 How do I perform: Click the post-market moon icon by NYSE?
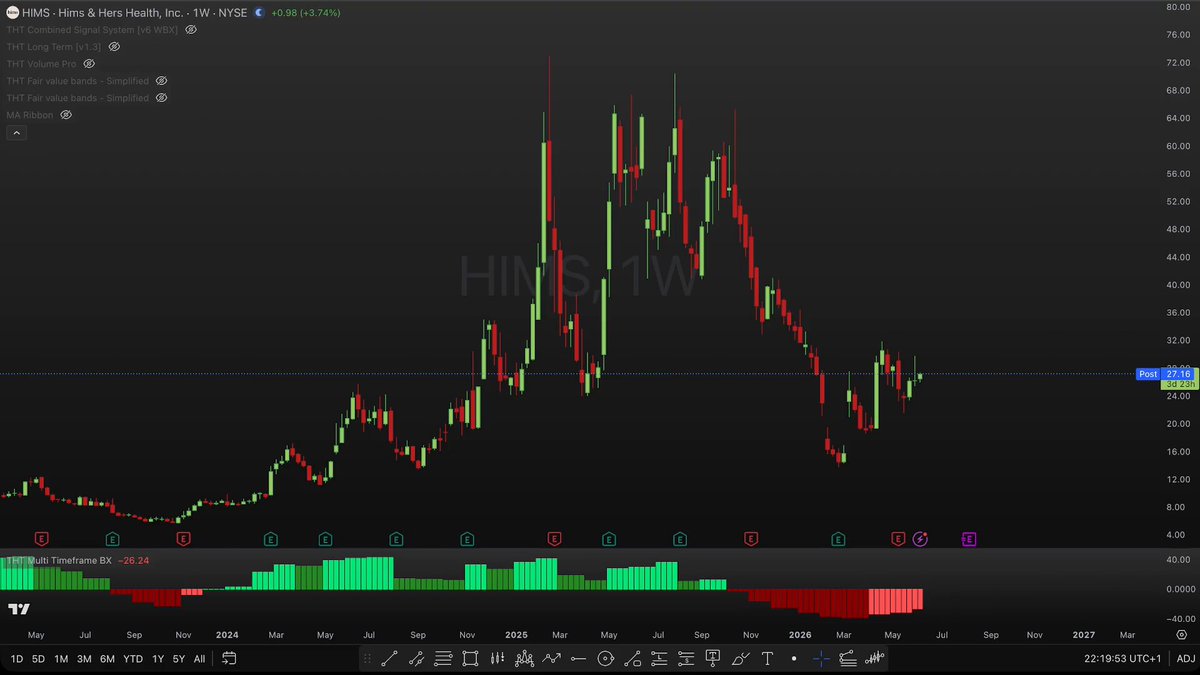(x=259, y=13)
